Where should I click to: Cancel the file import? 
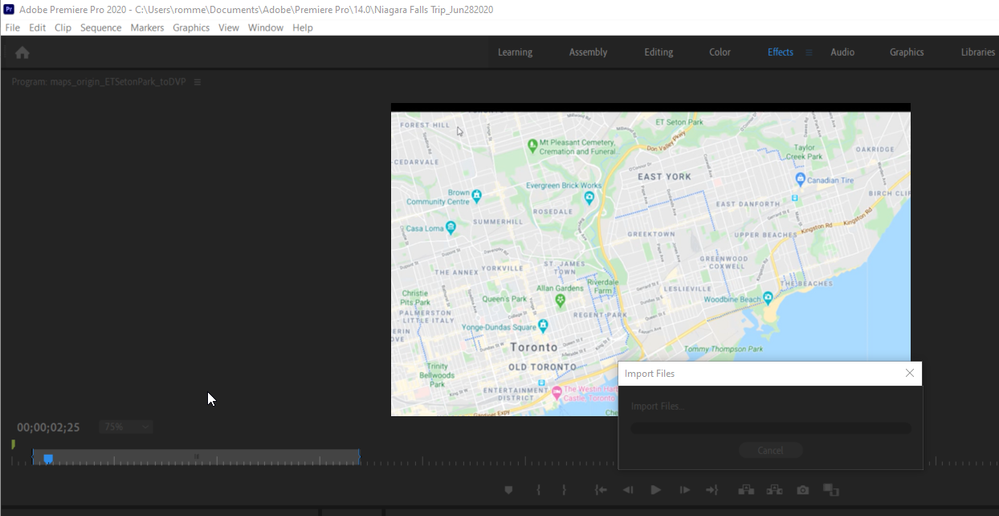pyautogui.click(x=770, y=450)
